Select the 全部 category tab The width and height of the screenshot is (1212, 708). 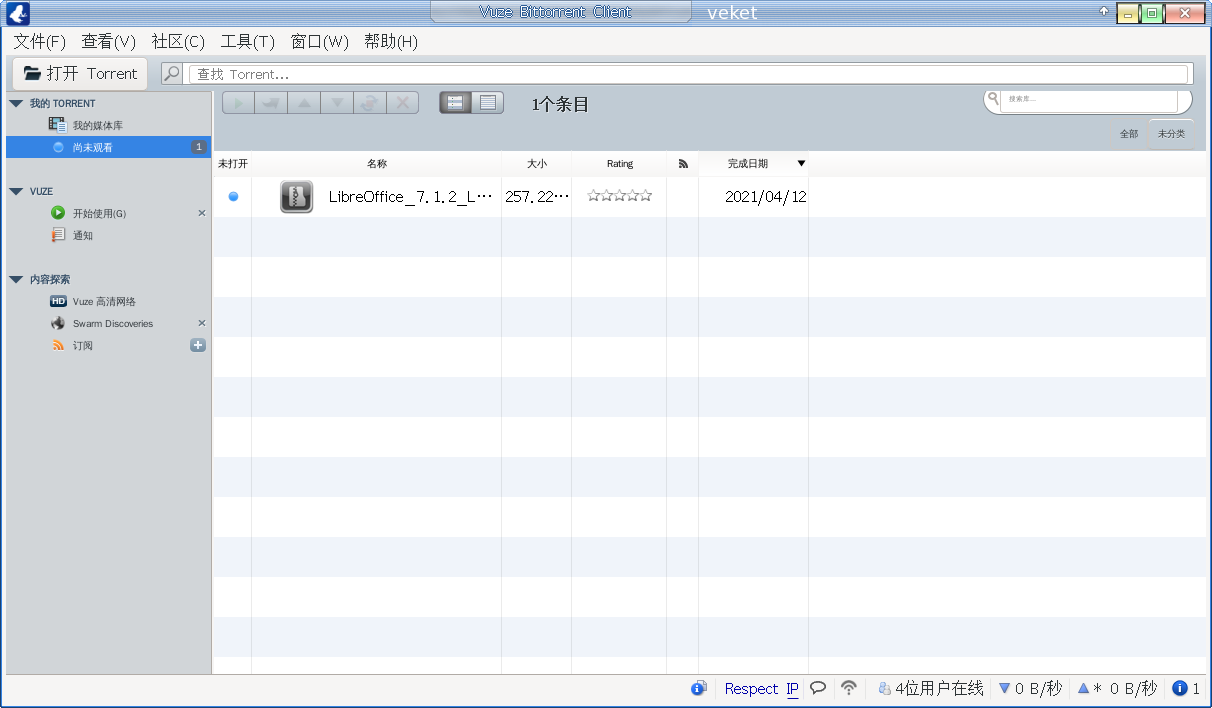point(1128,134)
